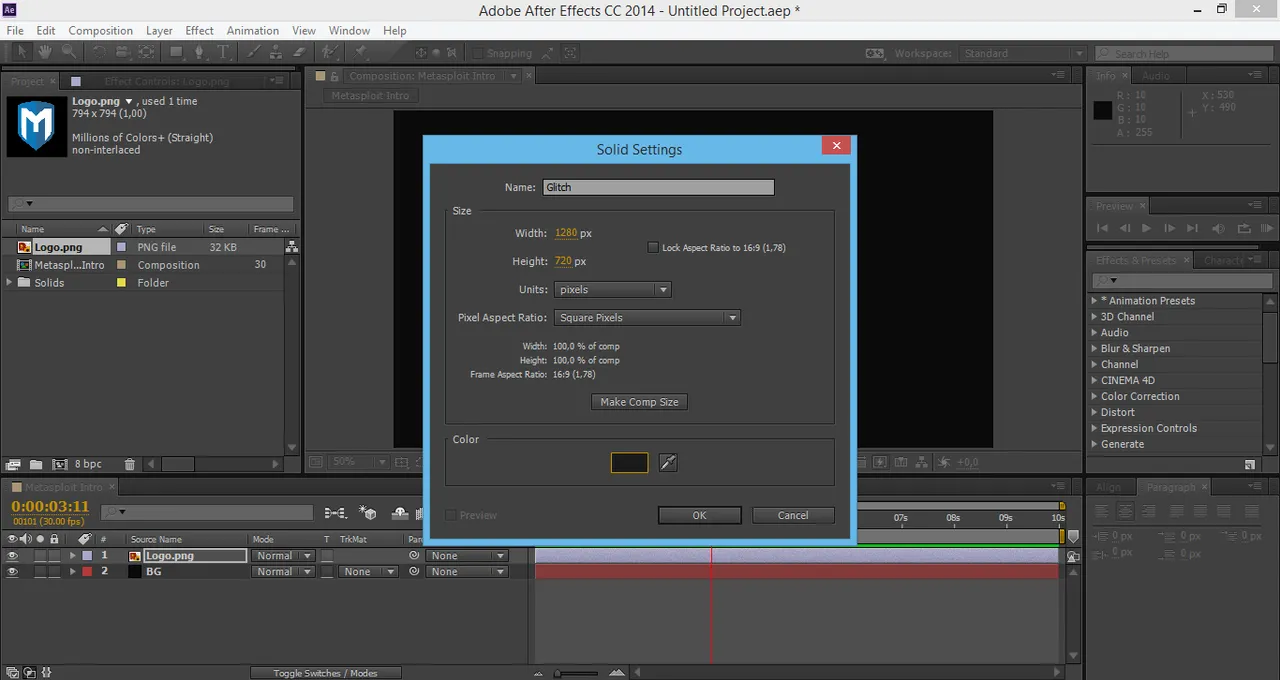Viewport: 1280px width, 680px height.
Task: Toggle the composition viewer lock icon
Action: click(x=336, y=75)
